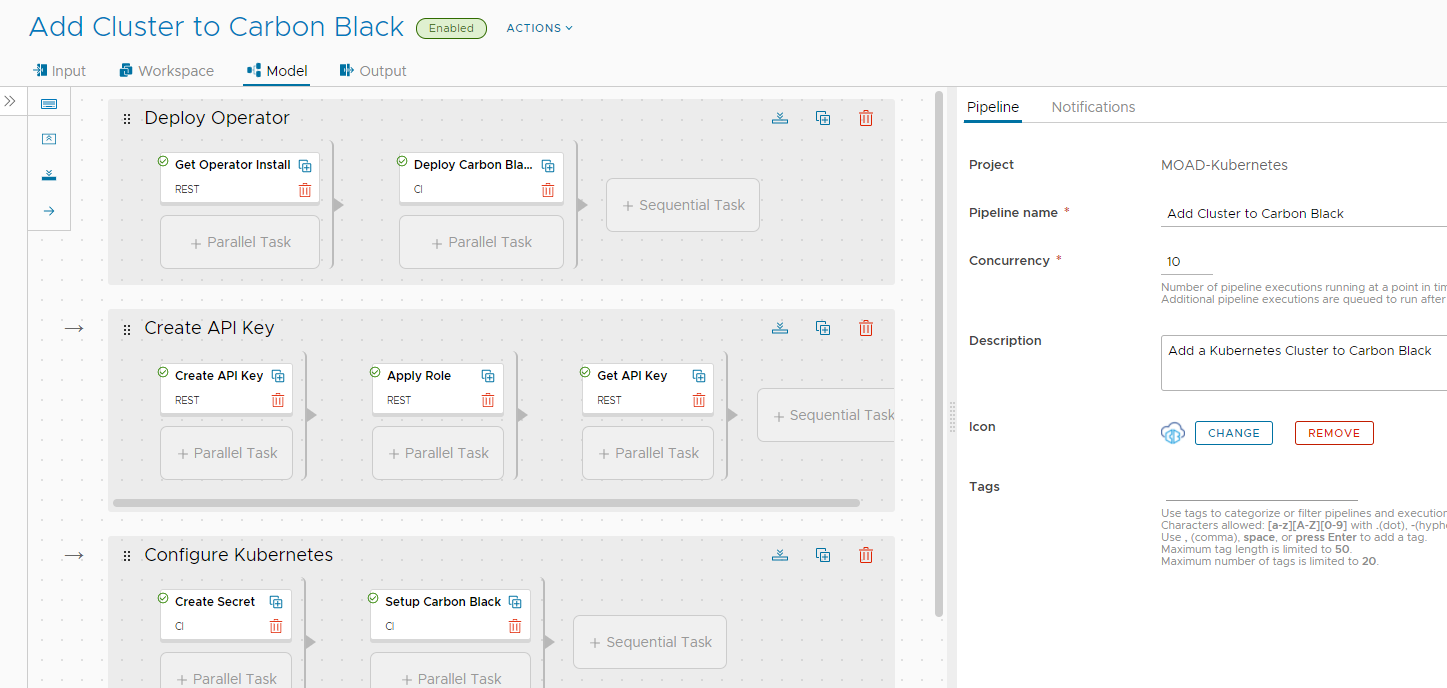The image size is (1447, 688).
Task: Copy the Deploy Carbon Bla... task
Action: (x=548, y=166)
